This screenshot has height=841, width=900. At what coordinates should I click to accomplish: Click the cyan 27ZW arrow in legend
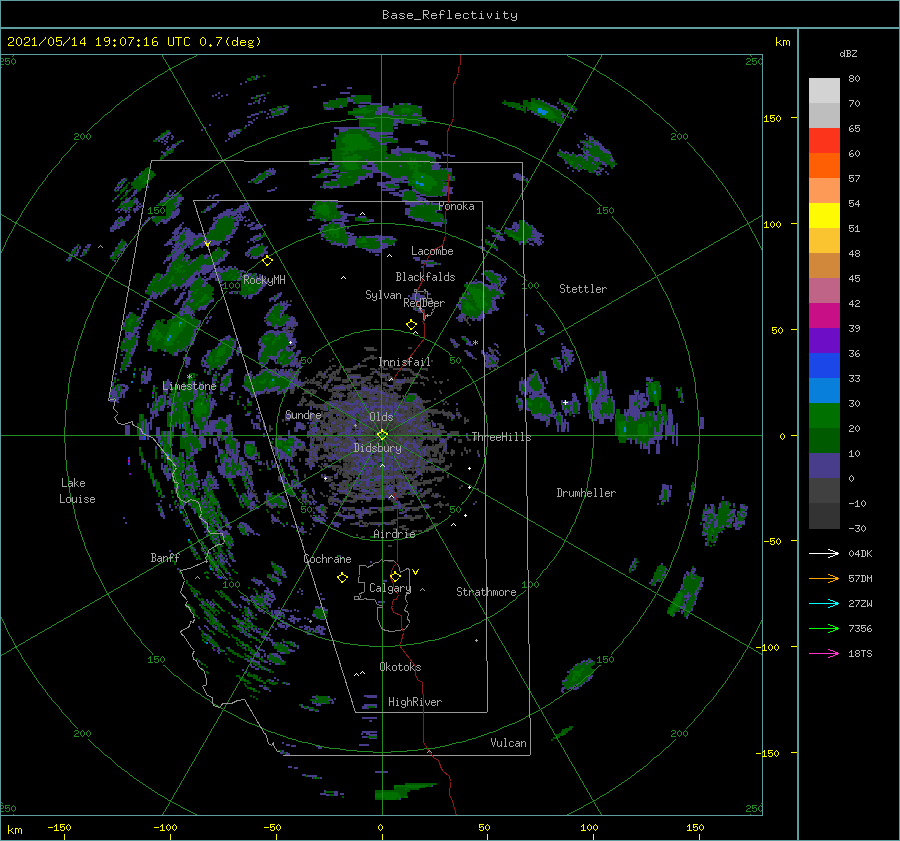point(824,603)
